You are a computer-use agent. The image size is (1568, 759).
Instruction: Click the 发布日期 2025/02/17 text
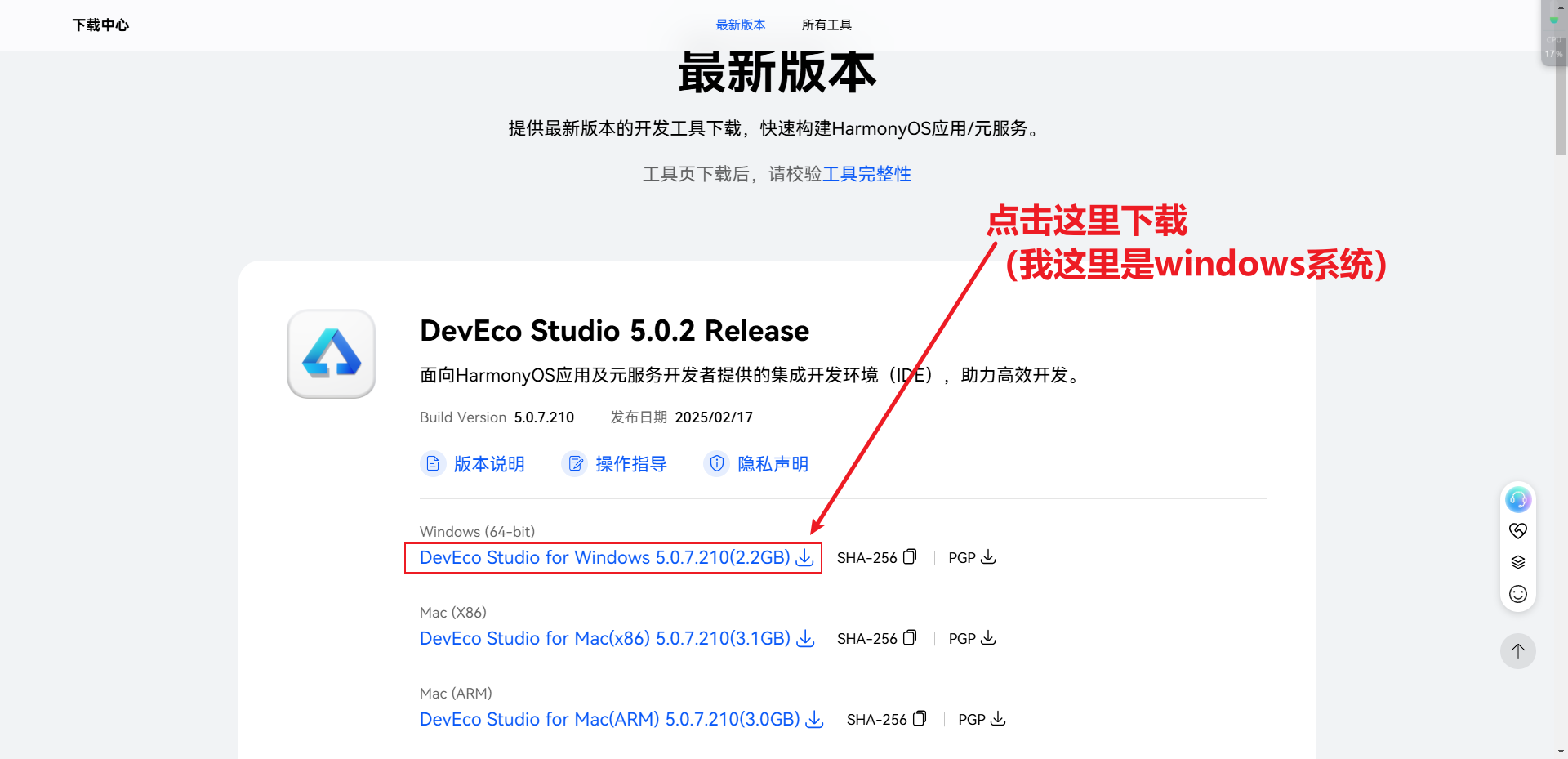pyautogui.click(x=681, y=417)
